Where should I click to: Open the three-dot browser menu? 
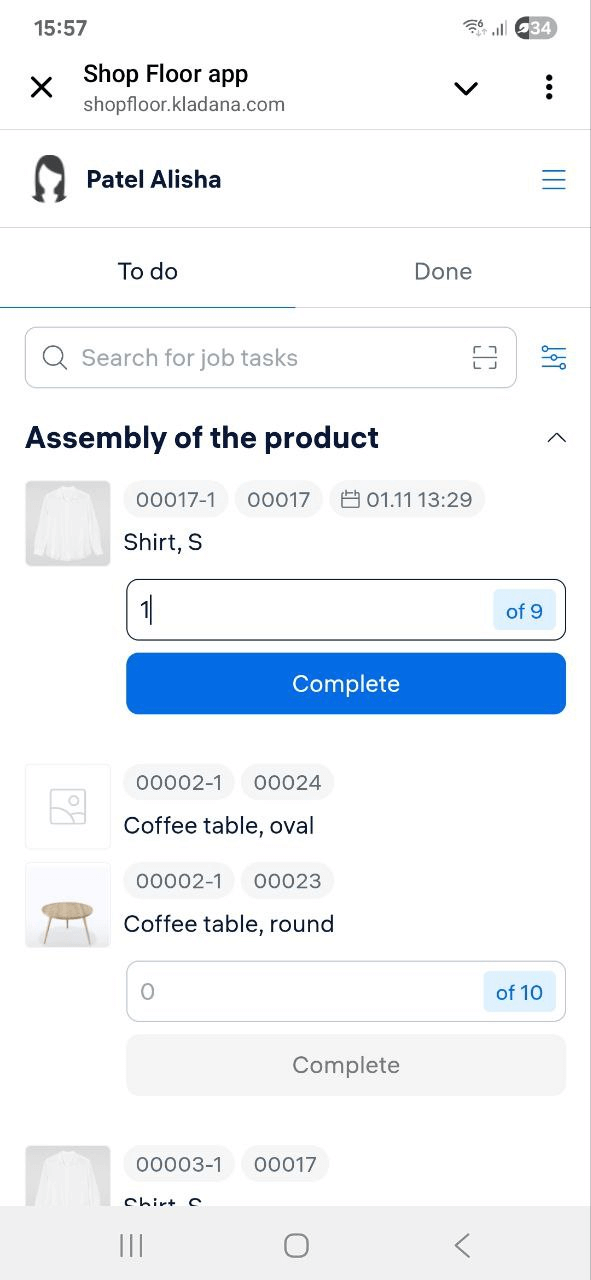click(x=548, y=87)
